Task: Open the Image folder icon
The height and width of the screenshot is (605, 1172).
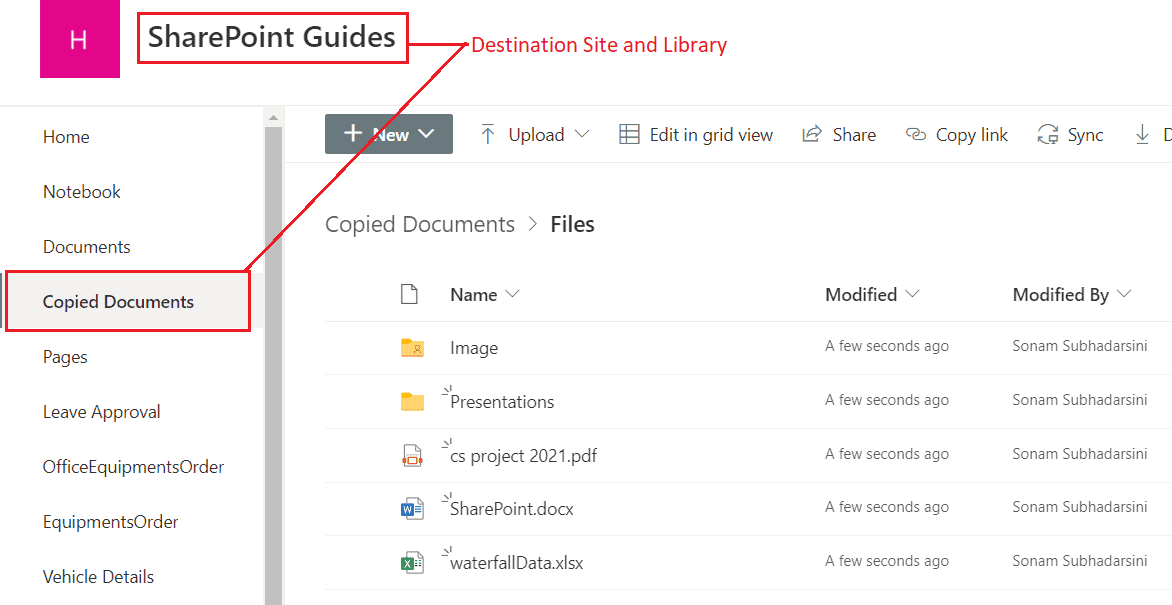Action: coord(412,347)
